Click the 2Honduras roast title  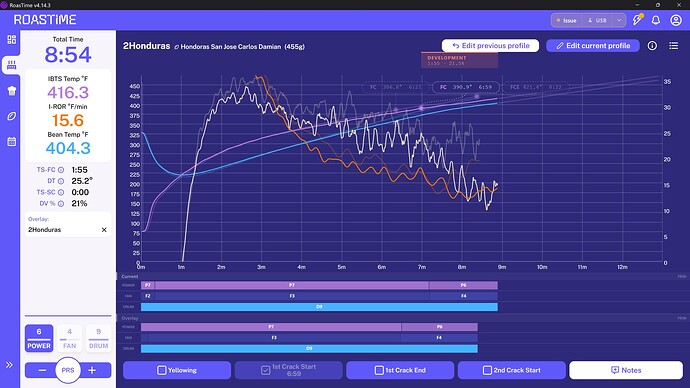point(147,46)
